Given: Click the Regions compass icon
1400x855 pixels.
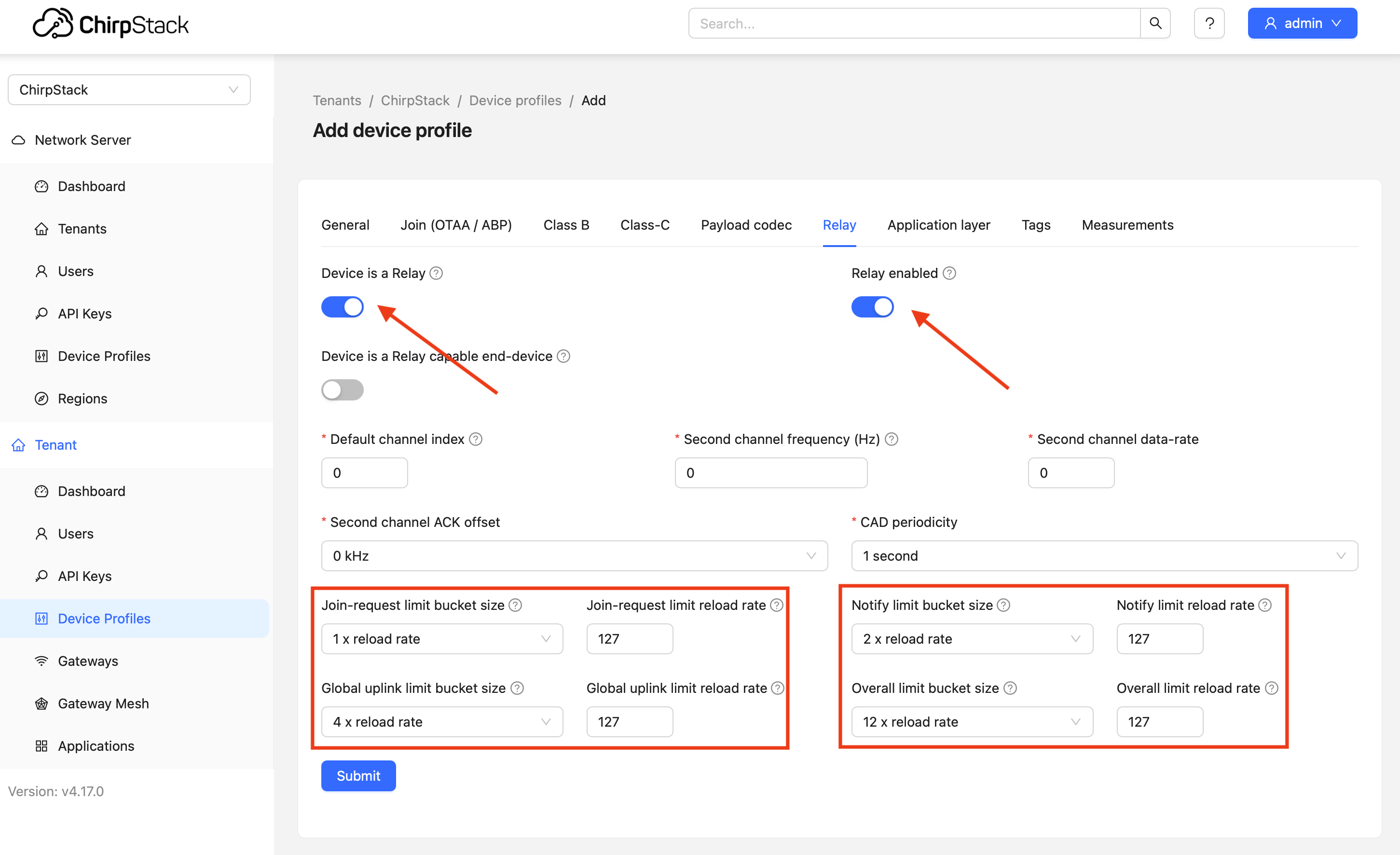Looking at the screenshot, I should [41, 398].
